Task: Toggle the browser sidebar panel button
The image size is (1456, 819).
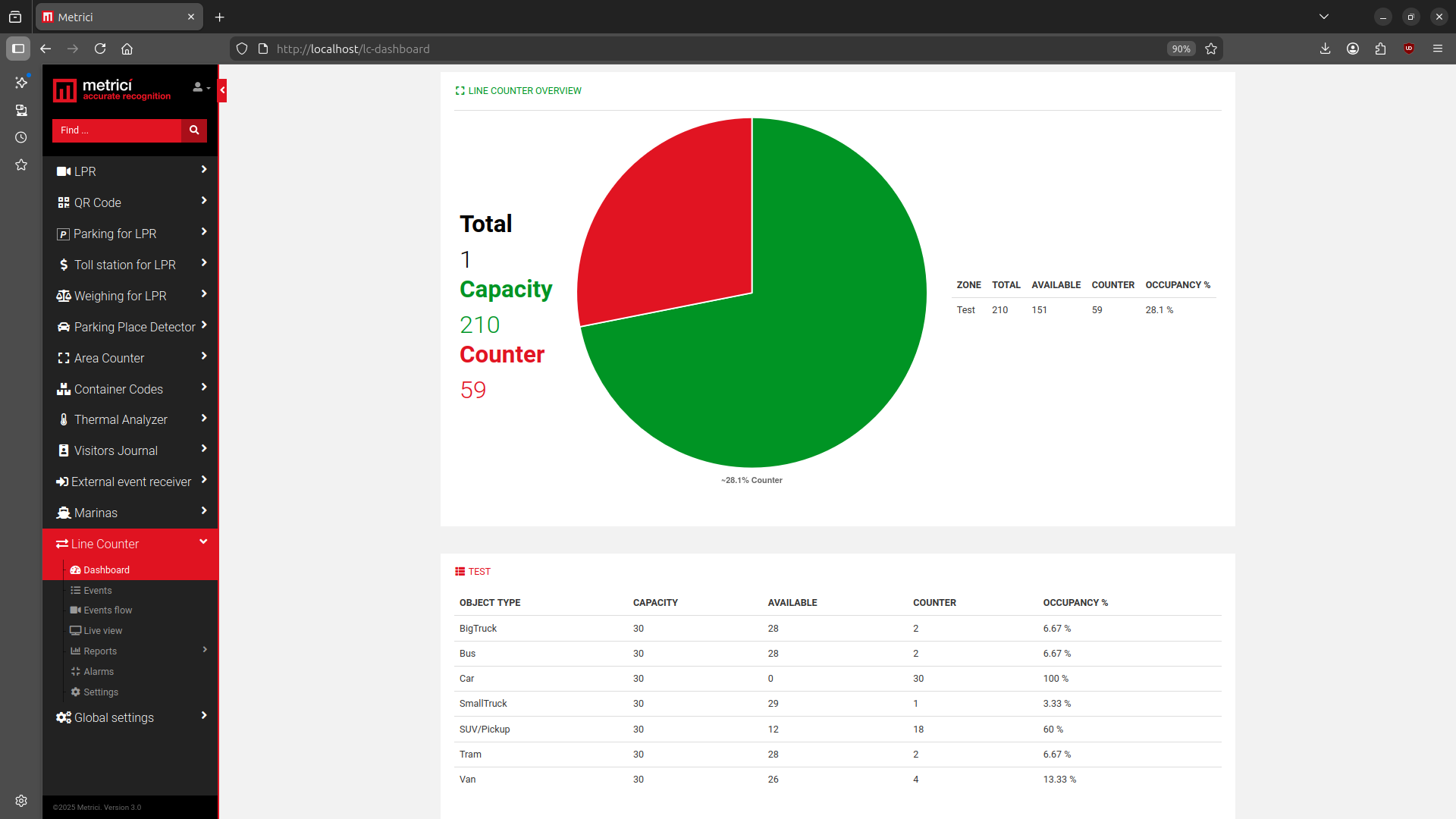Action: [18, 49]
